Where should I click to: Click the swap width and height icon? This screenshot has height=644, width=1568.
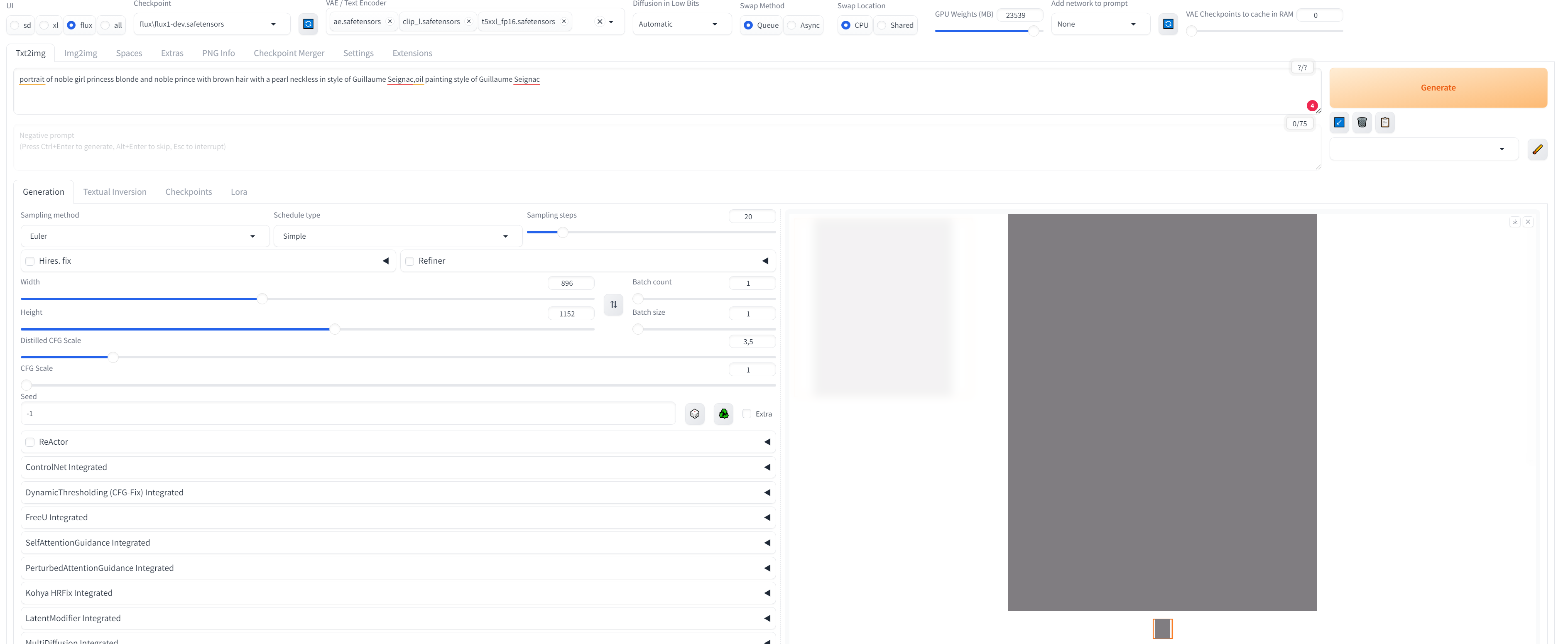click(613, 304)
